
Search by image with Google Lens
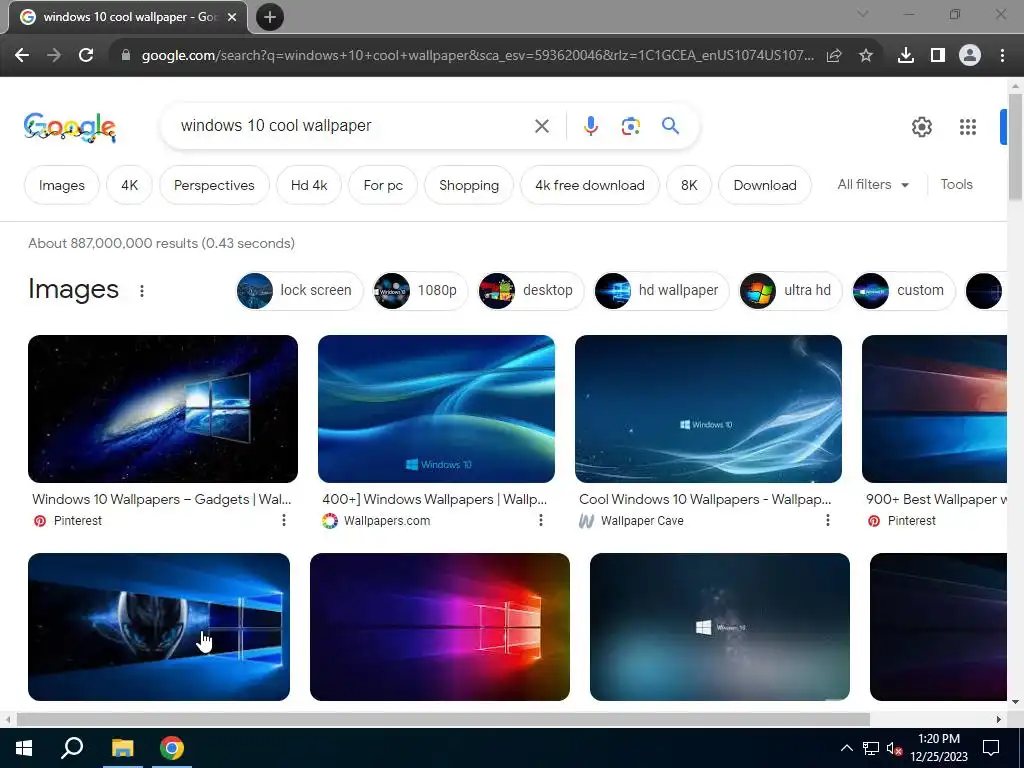click(630, 126)
